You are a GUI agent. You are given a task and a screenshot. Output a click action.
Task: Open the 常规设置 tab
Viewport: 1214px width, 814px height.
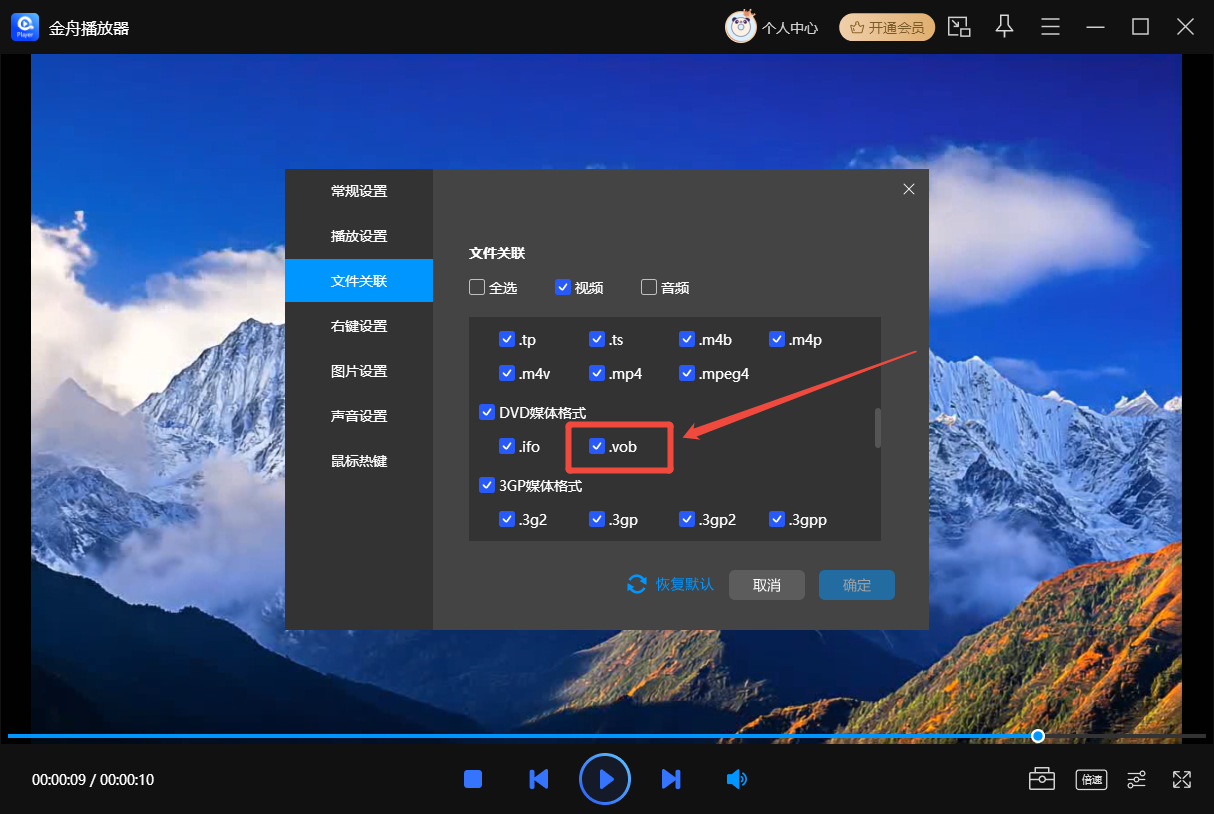[359, 191]
